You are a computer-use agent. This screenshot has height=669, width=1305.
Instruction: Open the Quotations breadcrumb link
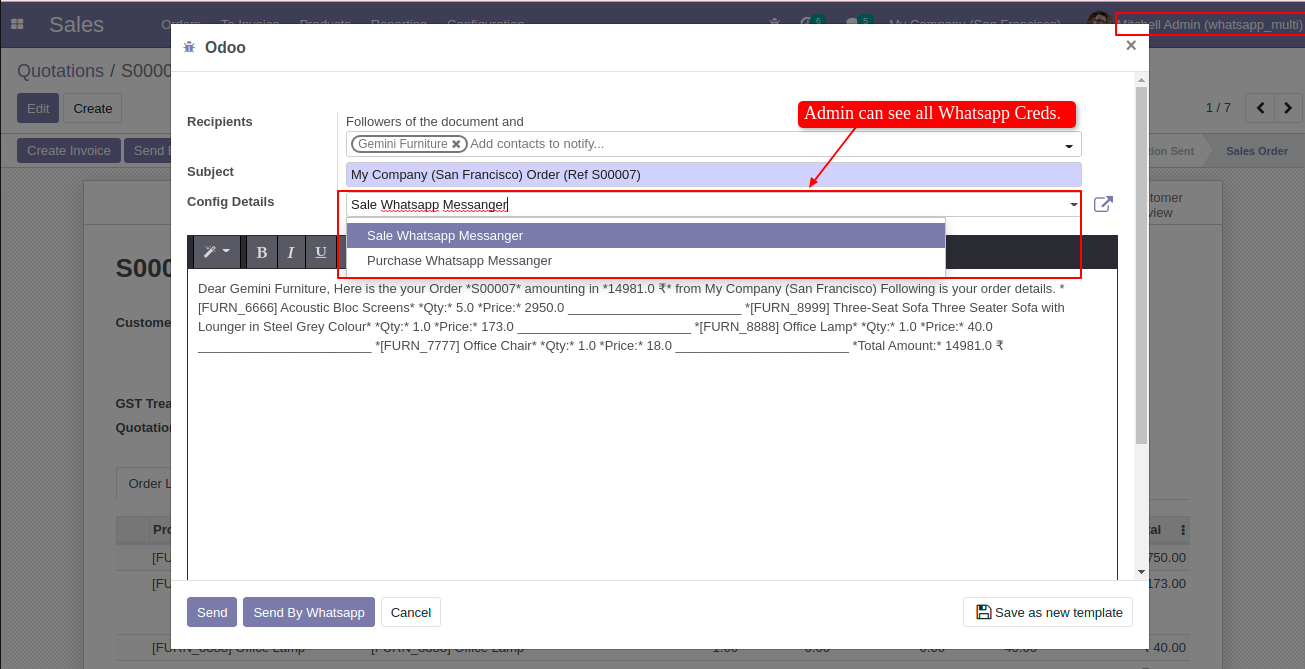60,71
